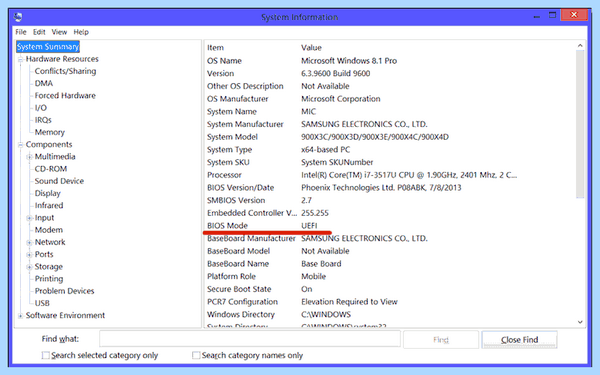This screenshot has width=600, height=375.
Task: Expand the Software Environment node
Action: [x=20, y=316]
